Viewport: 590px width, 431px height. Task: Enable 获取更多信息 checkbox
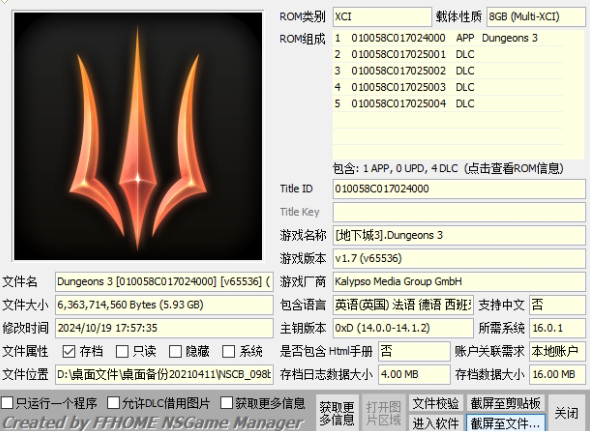tap(226, 403)
